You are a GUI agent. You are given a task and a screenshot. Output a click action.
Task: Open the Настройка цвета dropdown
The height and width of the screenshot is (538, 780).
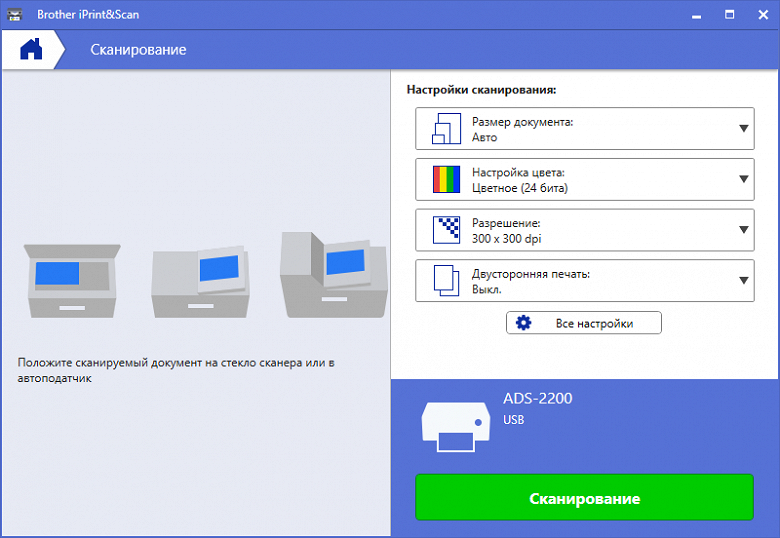(585, 179)
